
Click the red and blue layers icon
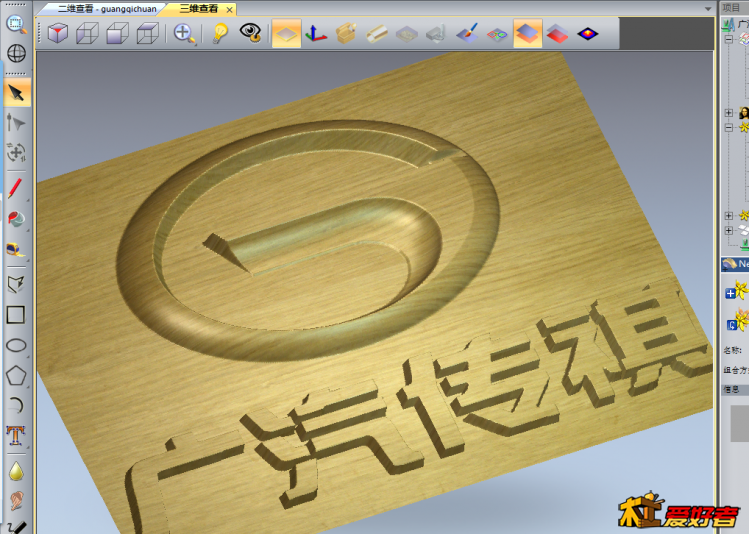point(557,33)
